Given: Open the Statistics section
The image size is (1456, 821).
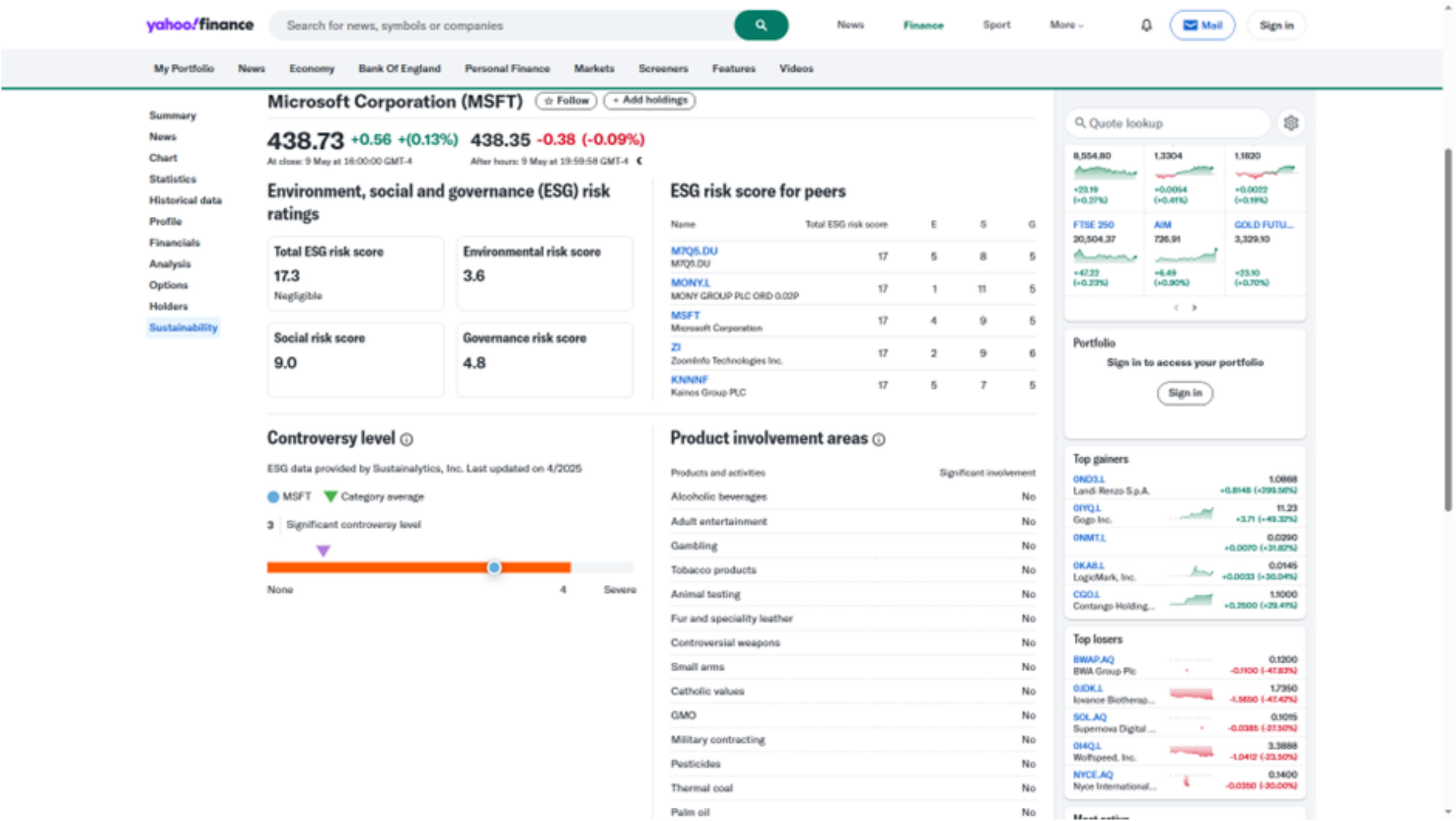Looking at the screenshot, I should pyautogui.click(x=173, y=179).
